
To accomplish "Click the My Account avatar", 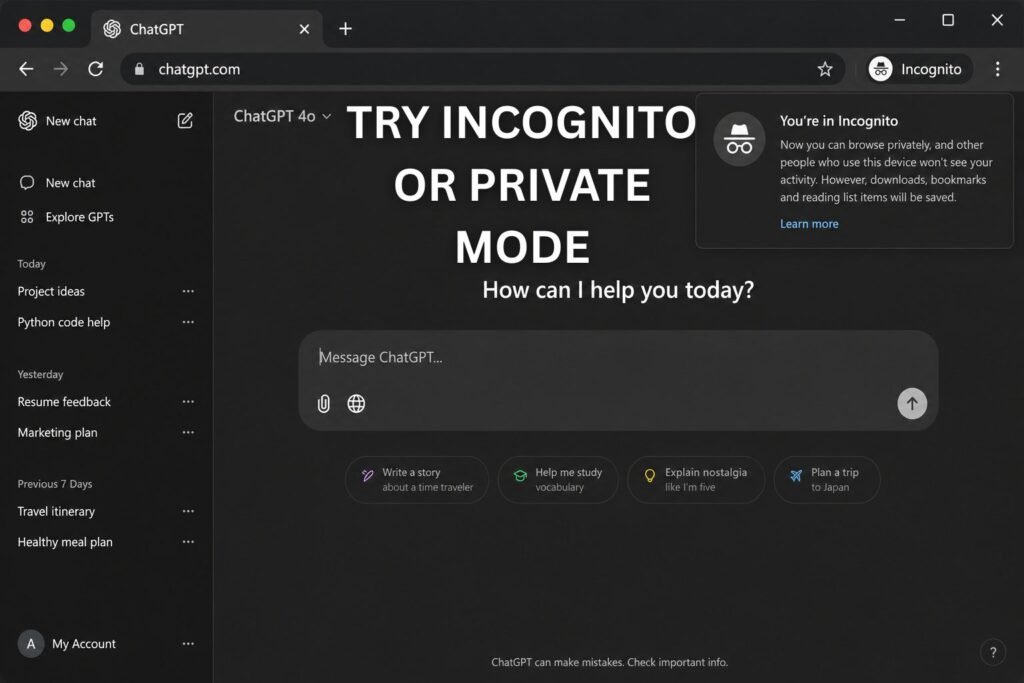I will click(x=31, y=644).
